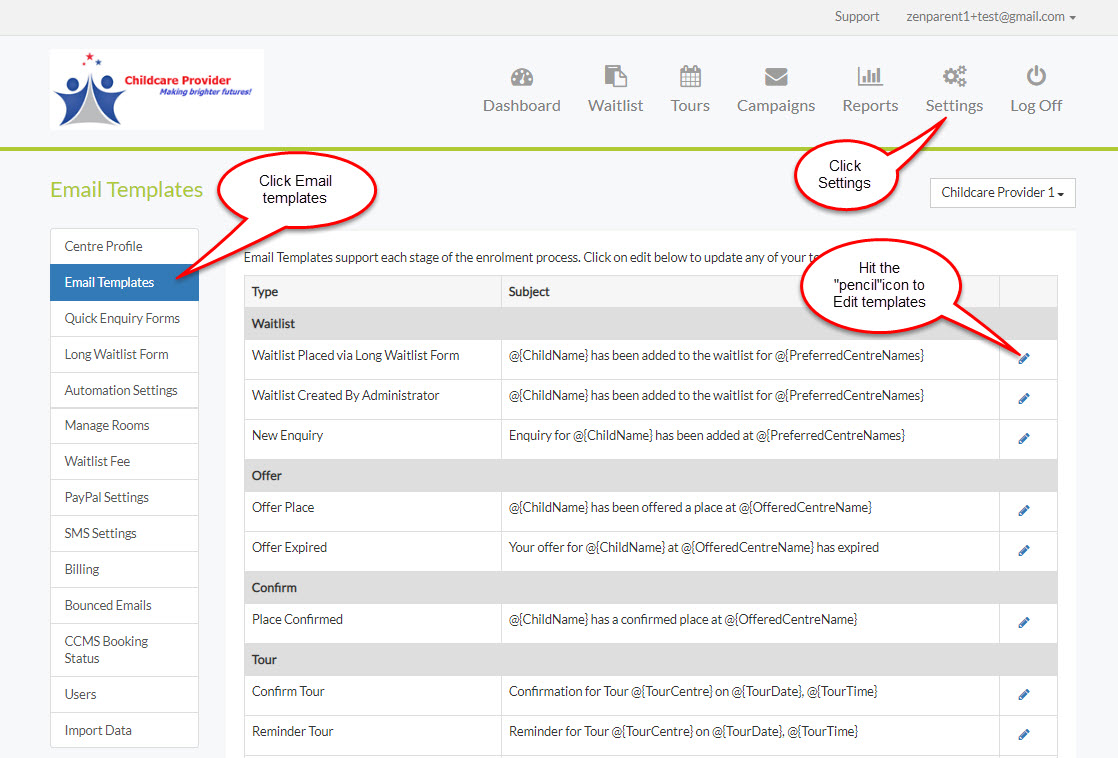Click the Childcare Provider logo
The width and height of the screenshot is (1118, 758).
pos(157,90)
